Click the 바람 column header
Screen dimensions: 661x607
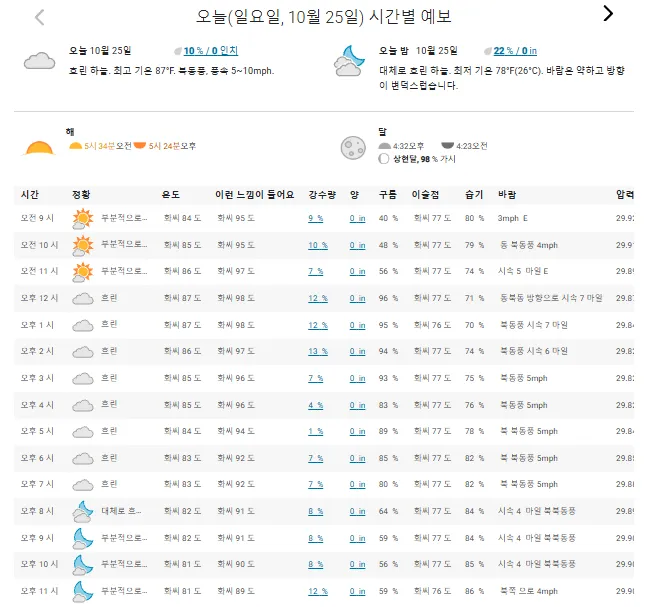pos(507,195)
